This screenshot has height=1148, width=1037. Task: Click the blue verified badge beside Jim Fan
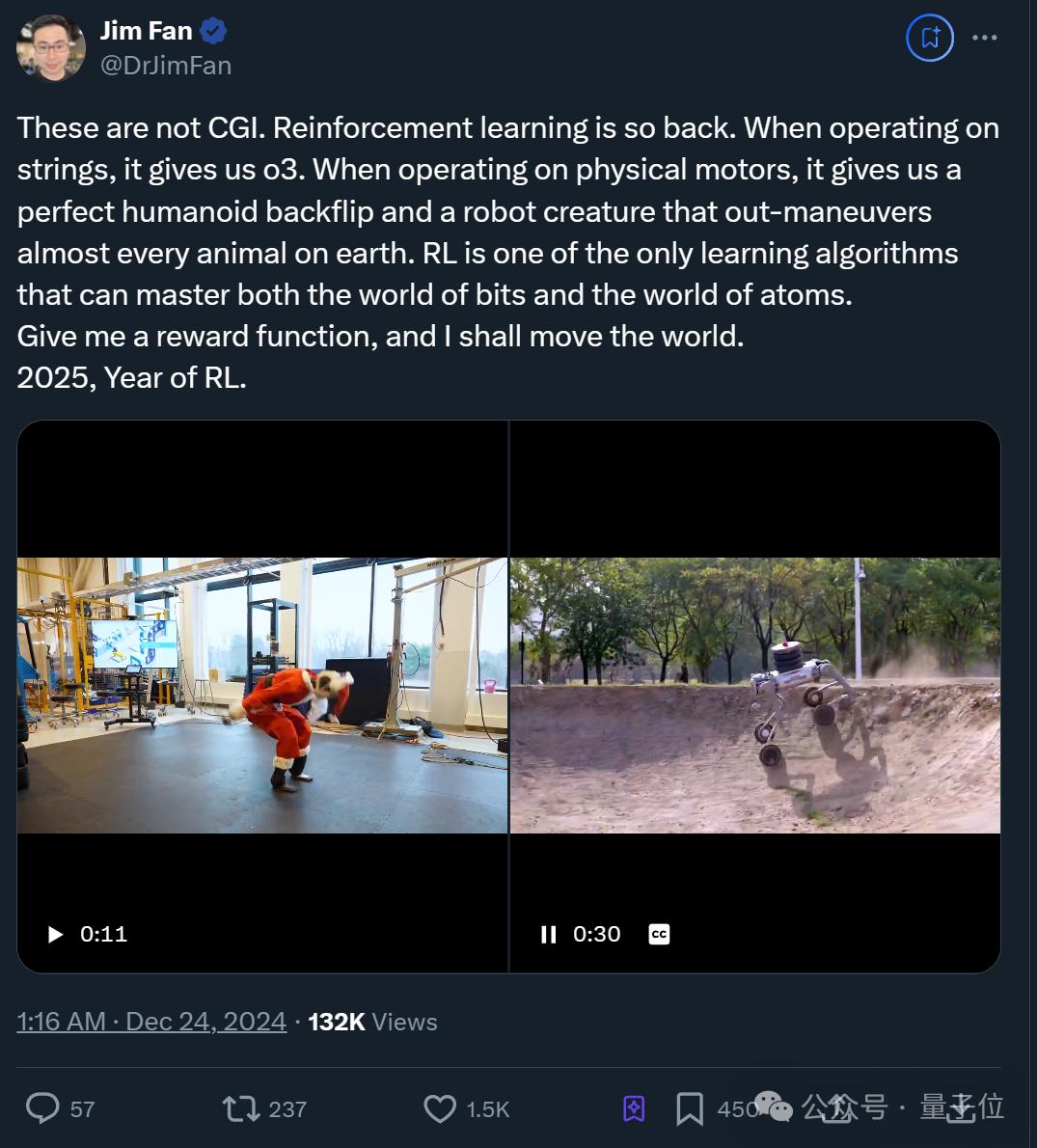[213, 31]
